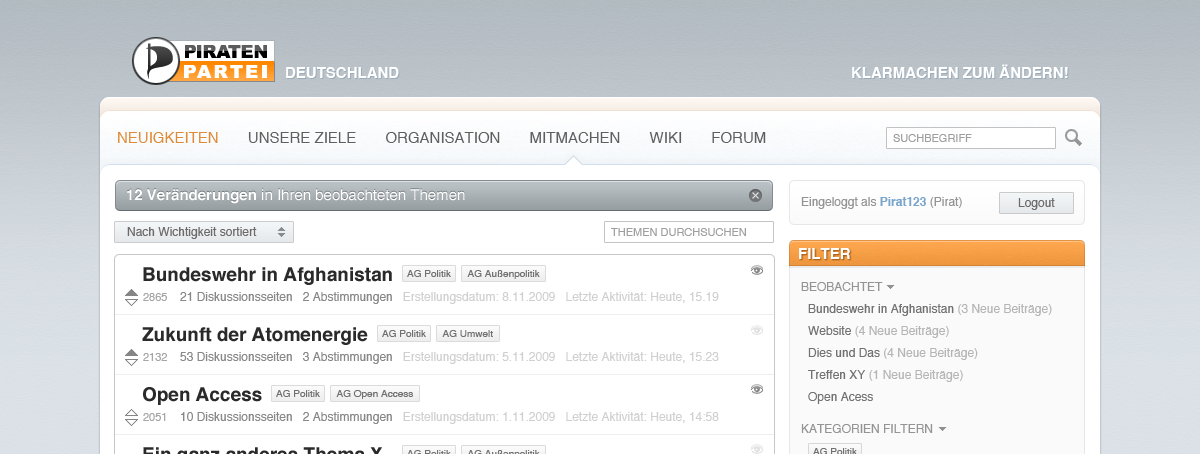Dismiss the 12 Veränderungen notification bar

(x=755, y=195)
